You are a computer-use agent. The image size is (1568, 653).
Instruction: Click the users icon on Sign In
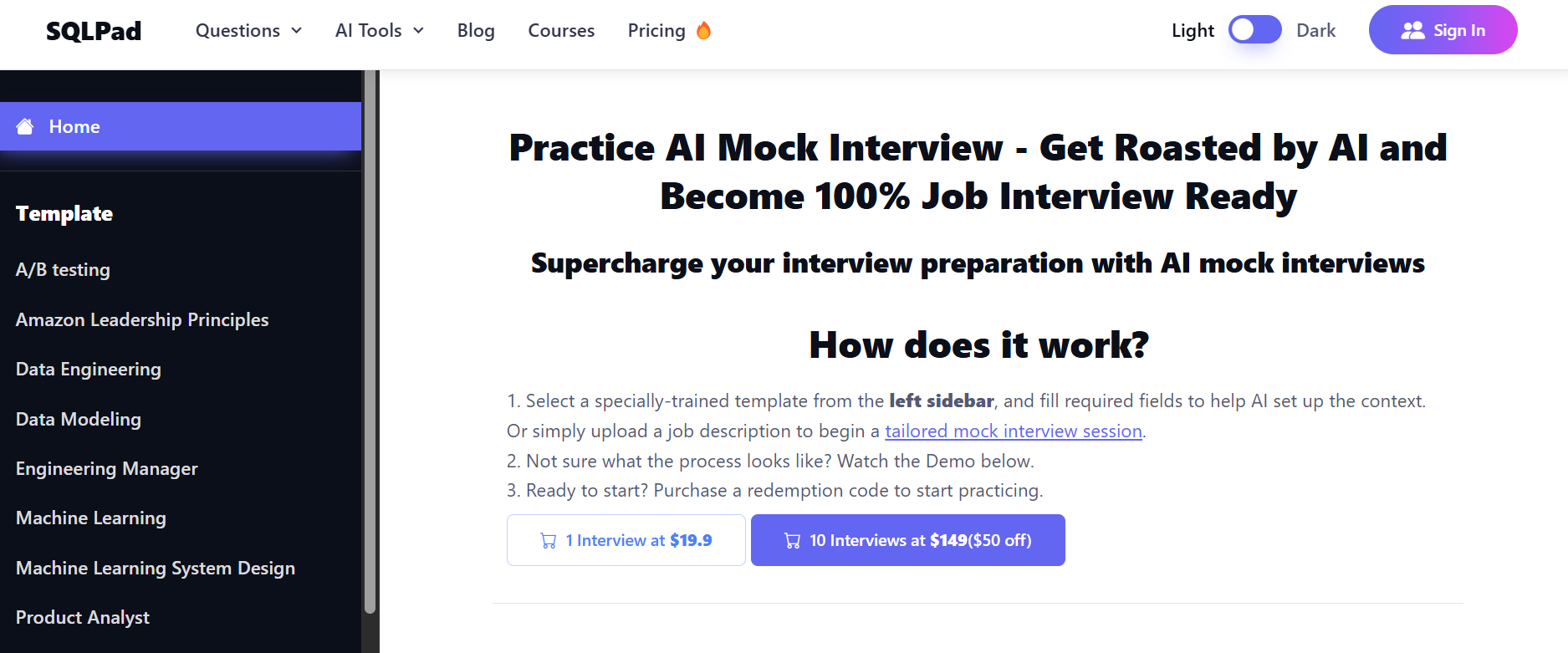click(1412, 31)
